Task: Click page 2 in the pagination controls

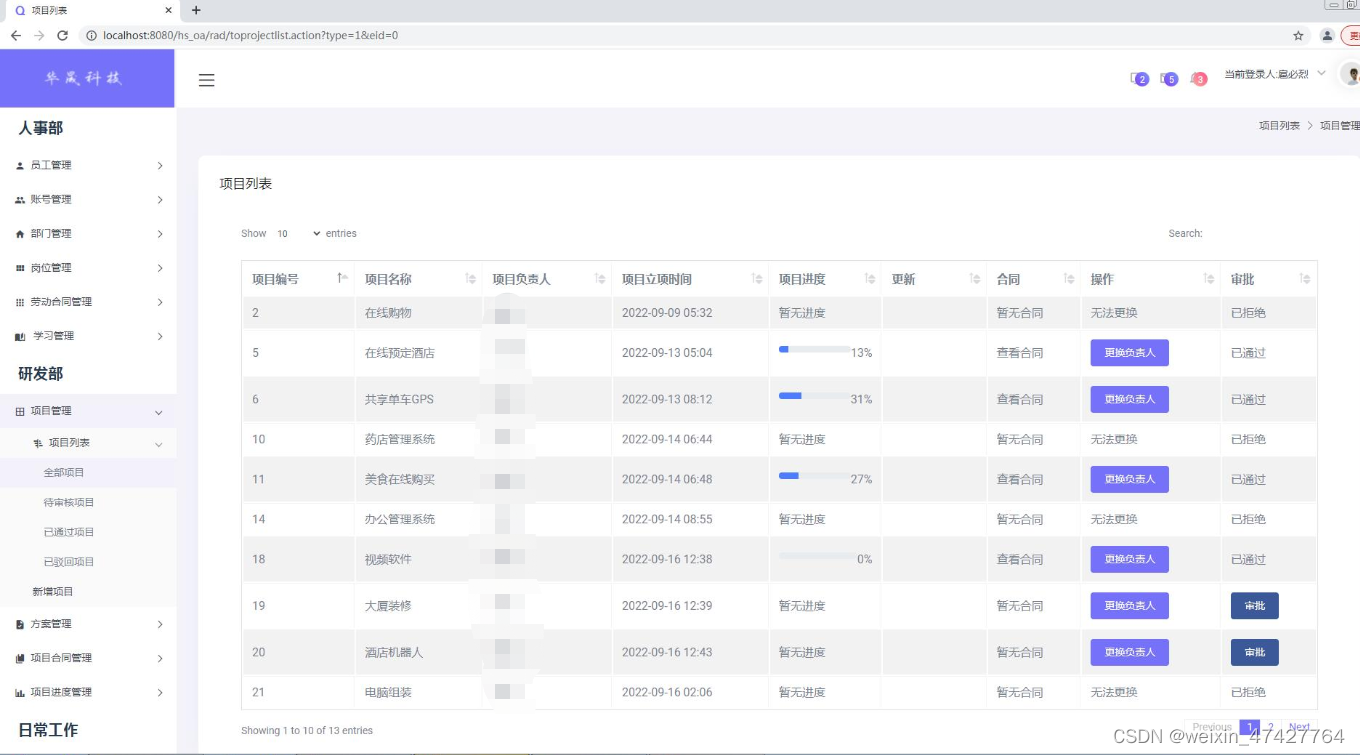Action: click(1270, 727)
